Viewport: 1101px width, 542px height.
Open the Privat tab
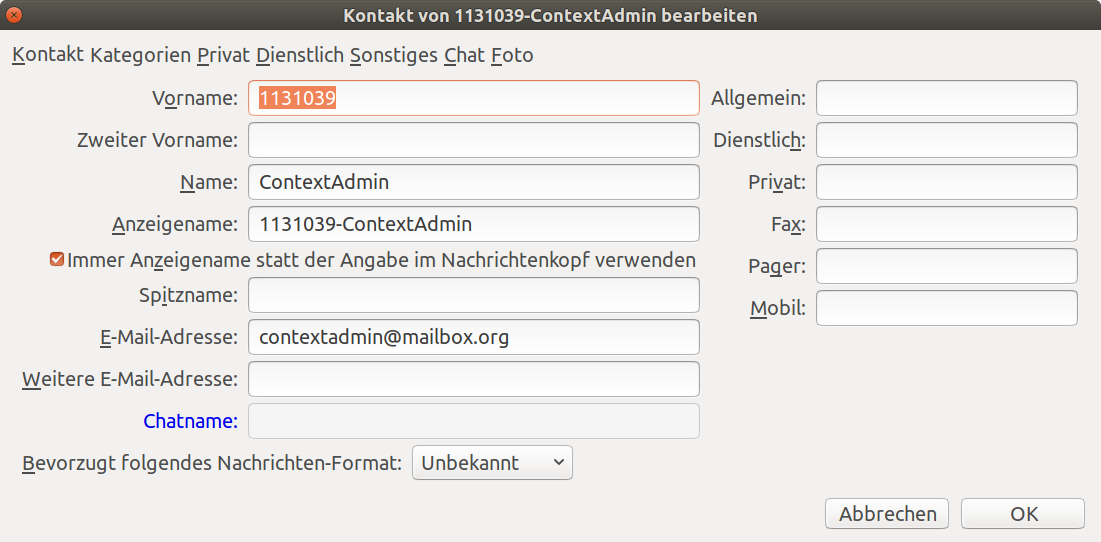click(223, 56)
